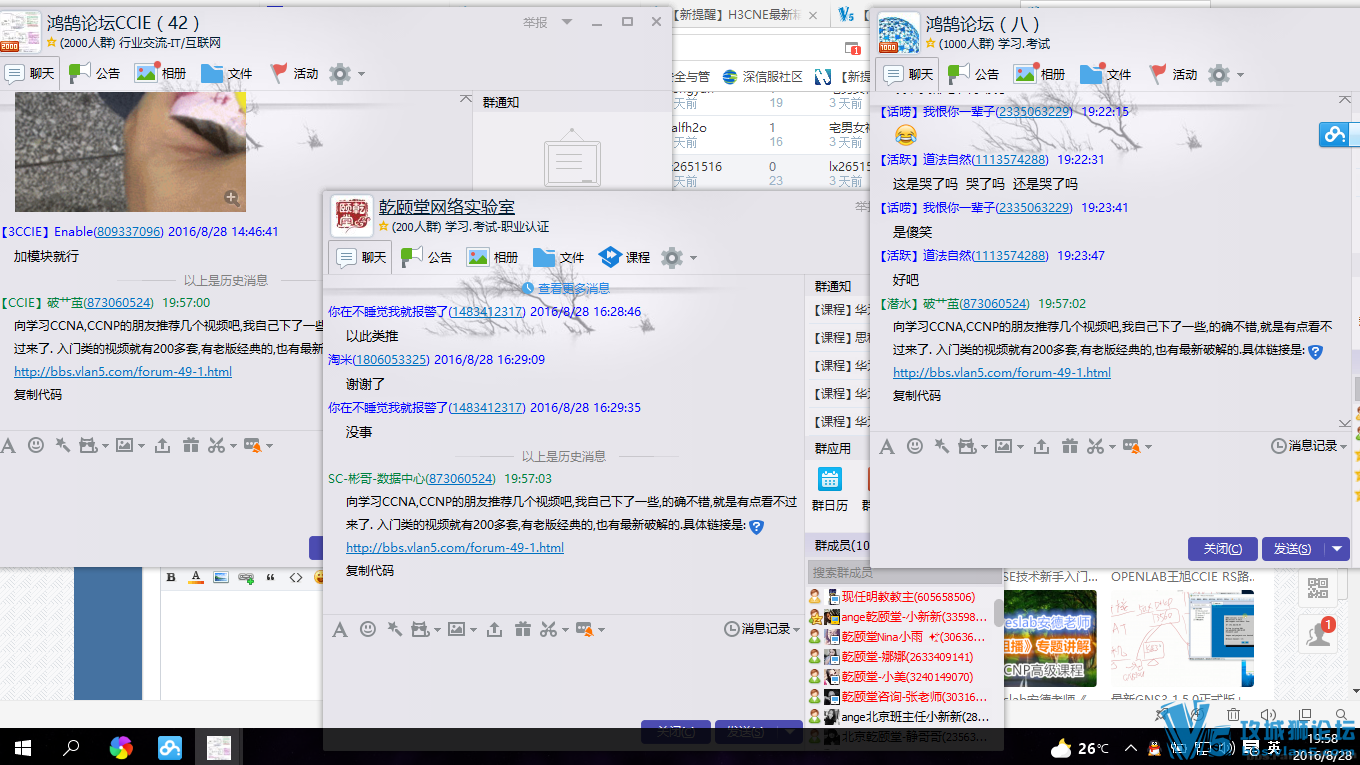Click the code brackets icon in forum editor
The height and width of the screenshot is (765, 1360).
[296, 577]
